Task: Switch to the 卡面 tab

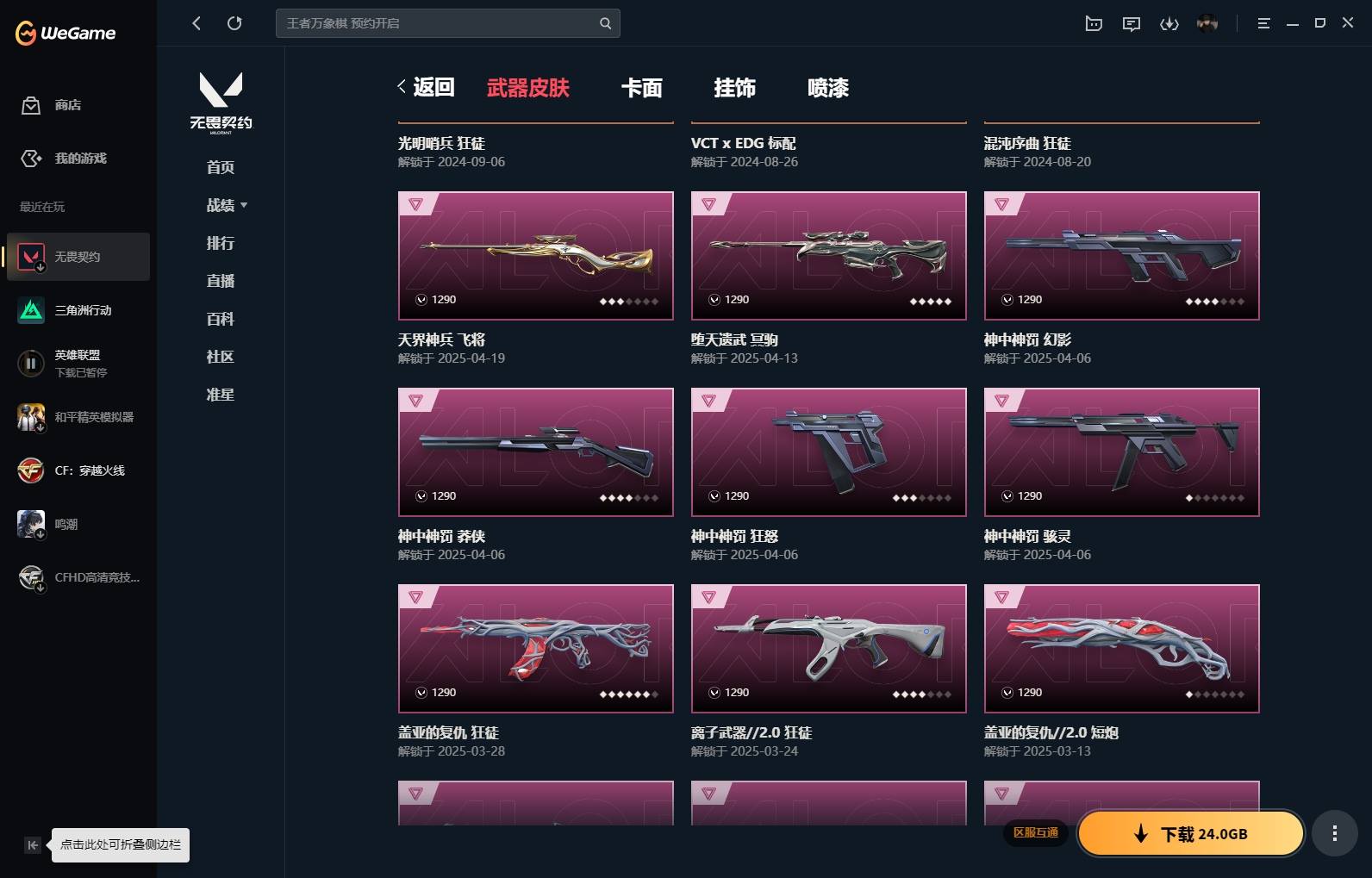Action: (642, 88)
